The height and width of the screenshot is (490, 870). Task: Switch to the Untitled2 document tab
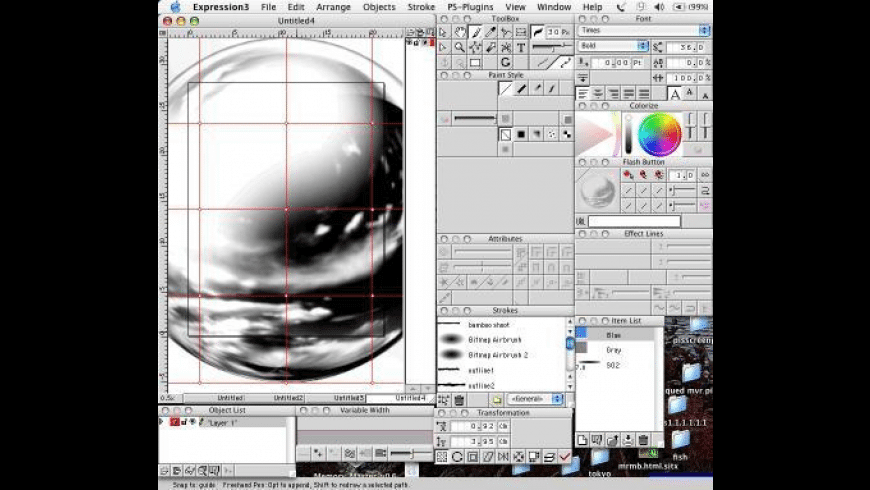pos(288,398)
